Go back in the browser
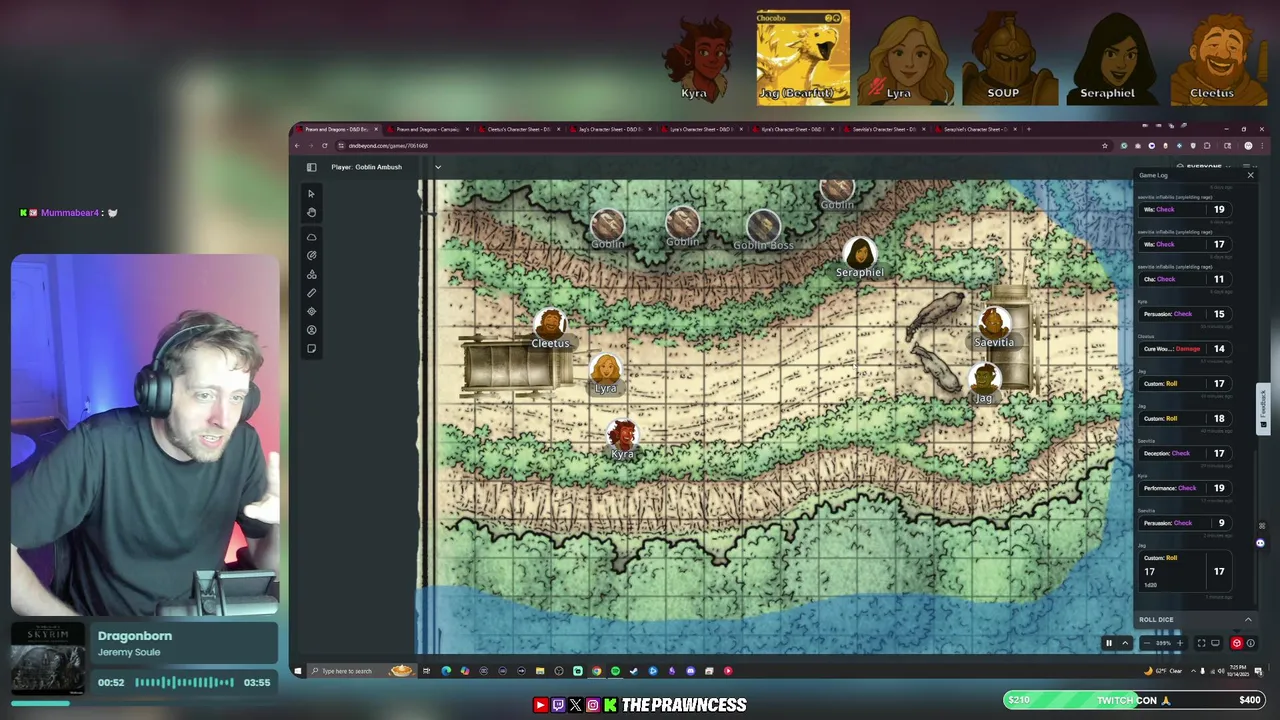This screenshot has width=1280, height=720. pos(297,146)
